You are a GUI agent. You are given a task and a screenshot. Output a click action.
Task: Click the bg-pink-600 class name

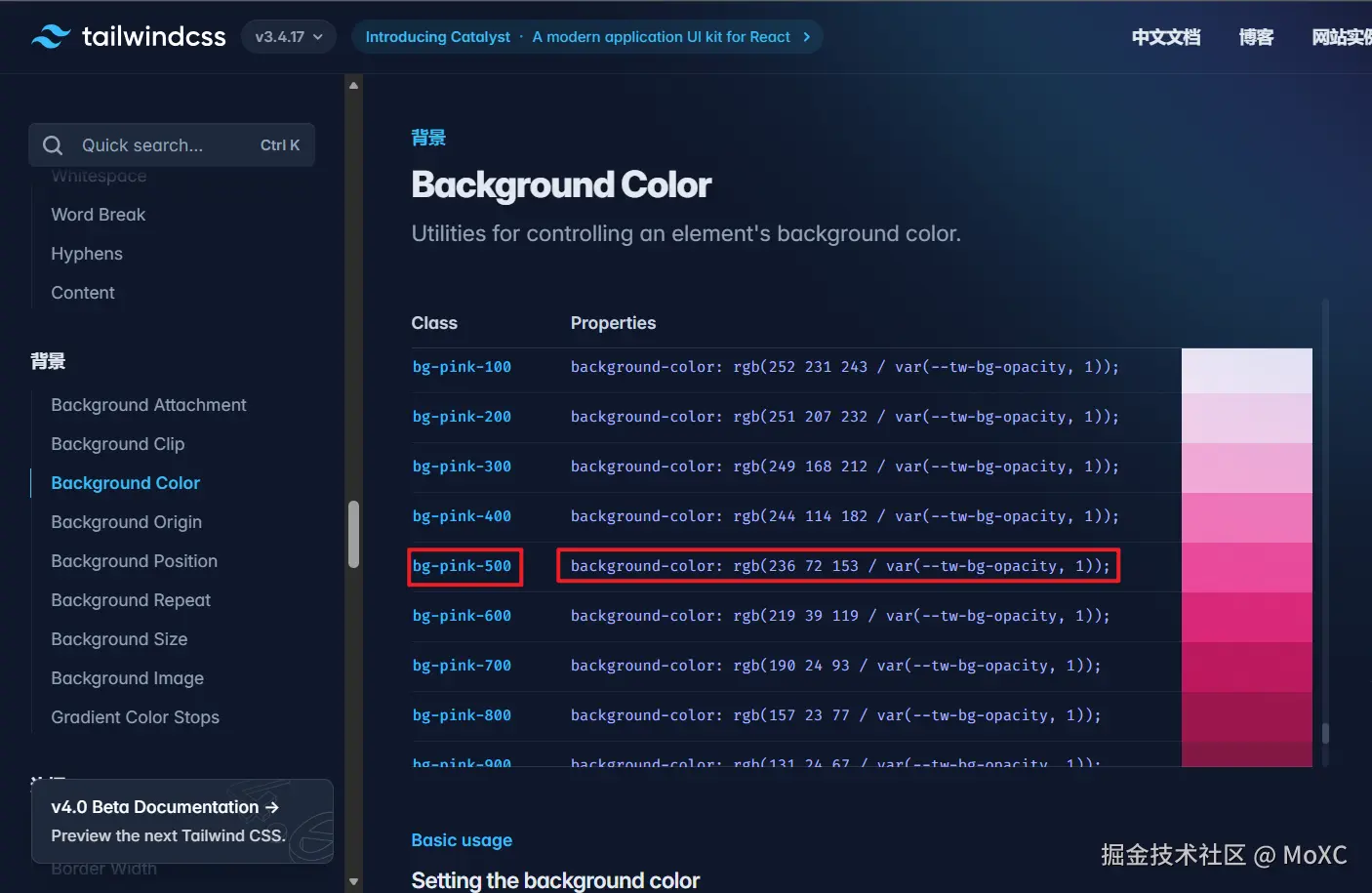(462, 616)
